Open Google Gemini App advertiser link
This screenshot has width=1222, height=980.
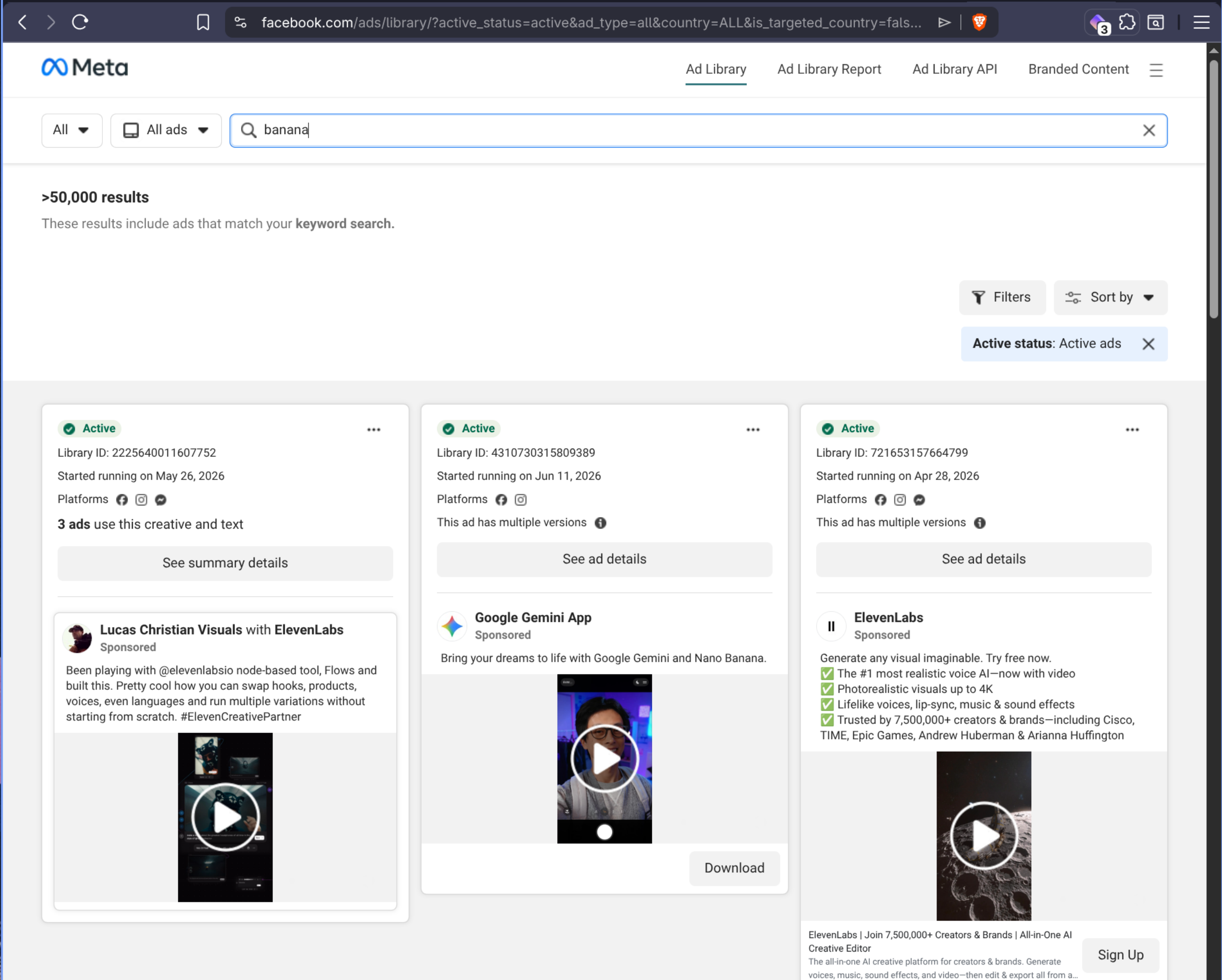(533, 617)
